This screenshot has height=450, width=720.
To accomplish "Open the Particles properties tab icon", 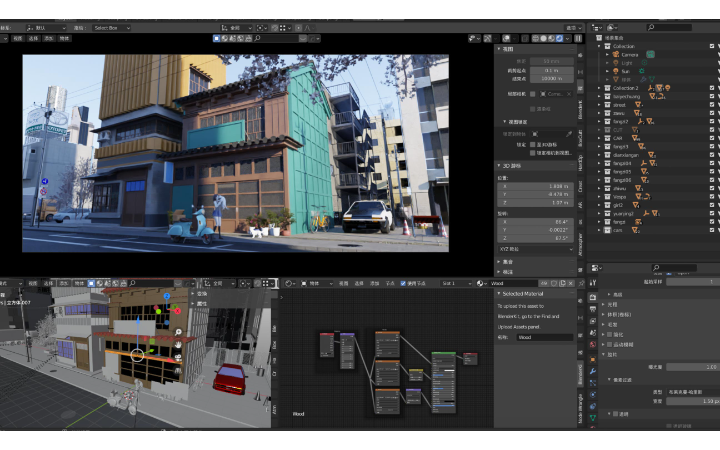I will (x=593, y=383).
